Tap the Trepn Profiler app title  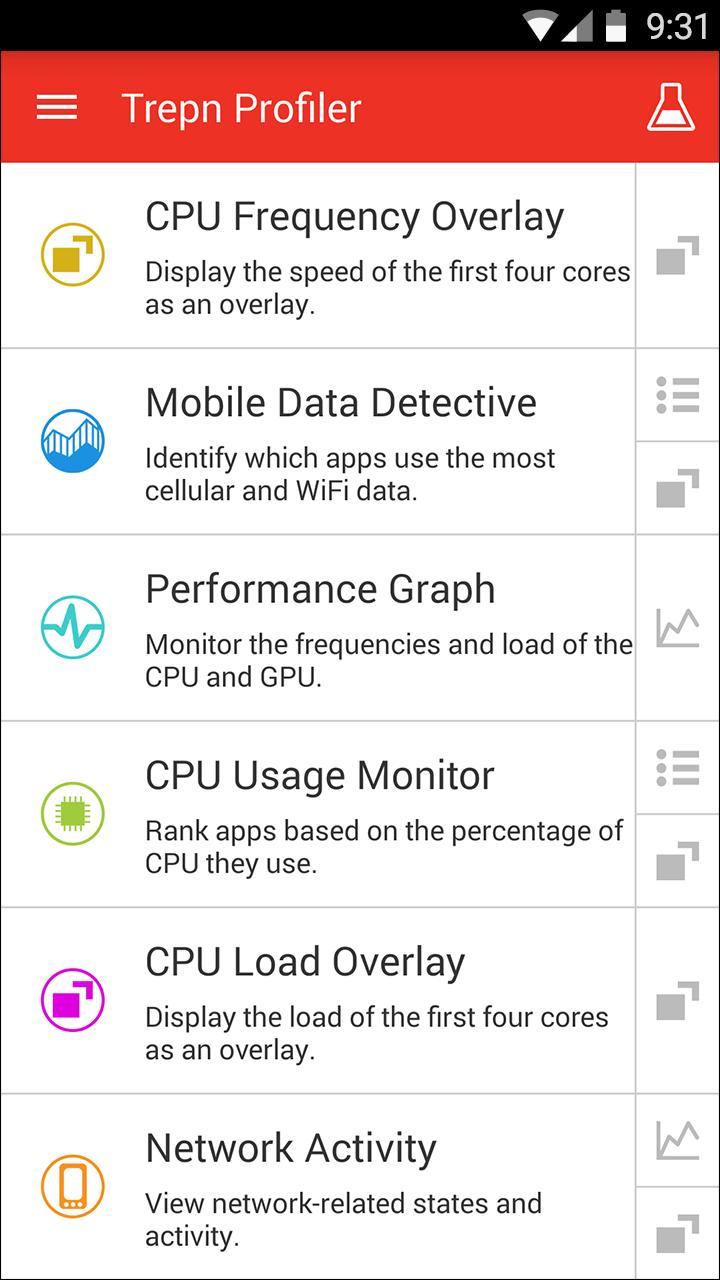click(x=241, y=108)
